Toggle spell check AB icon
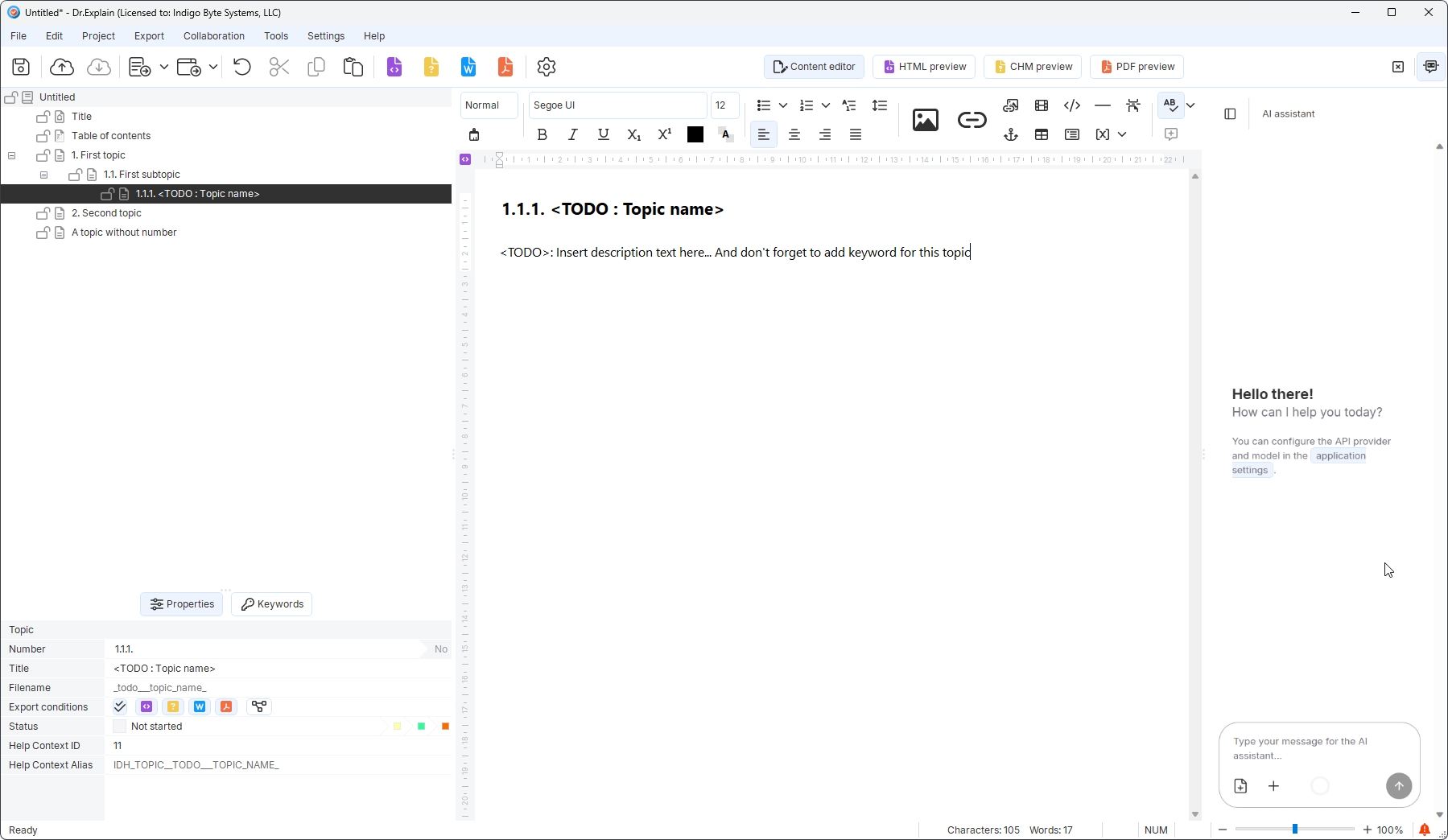Image resolution: width=1448 pixels, height=840 pixels. coord(1171,105)
